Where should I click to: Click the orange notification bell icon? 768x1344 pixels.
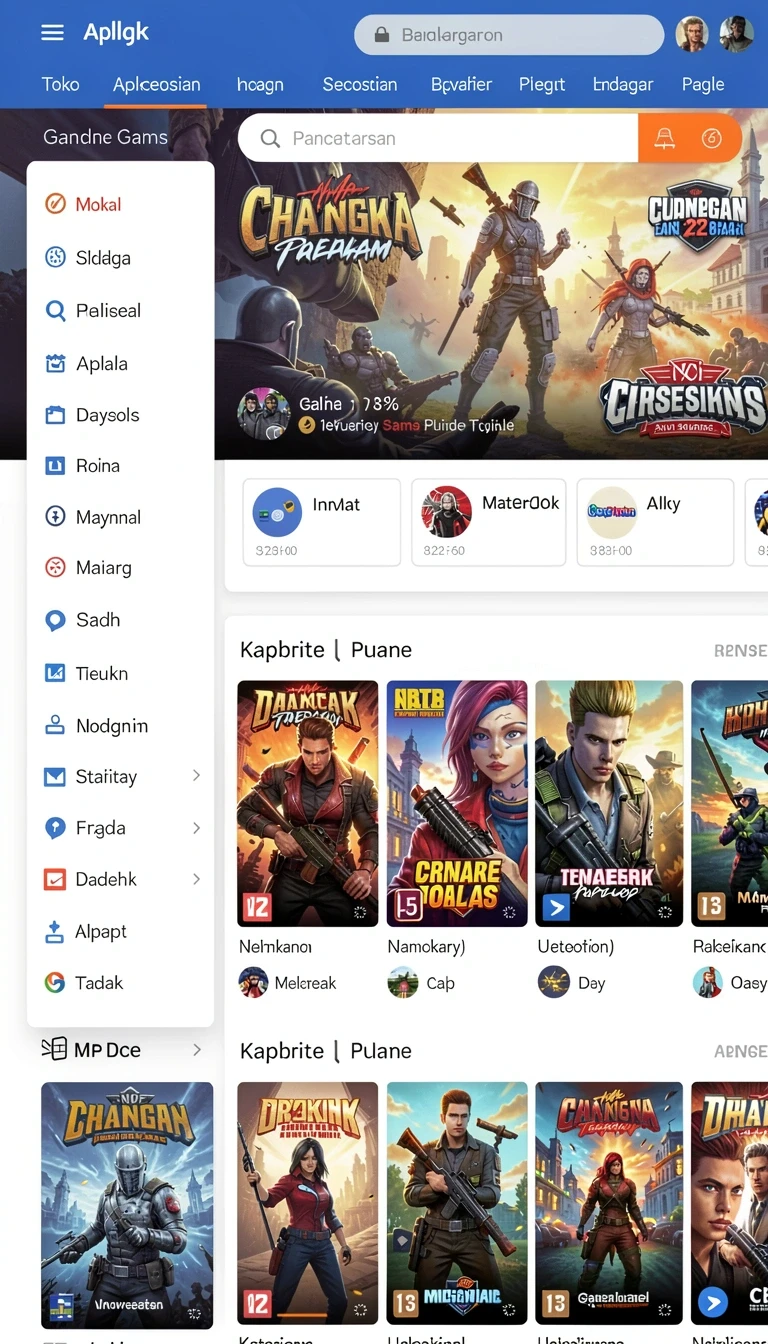(664, 139)
